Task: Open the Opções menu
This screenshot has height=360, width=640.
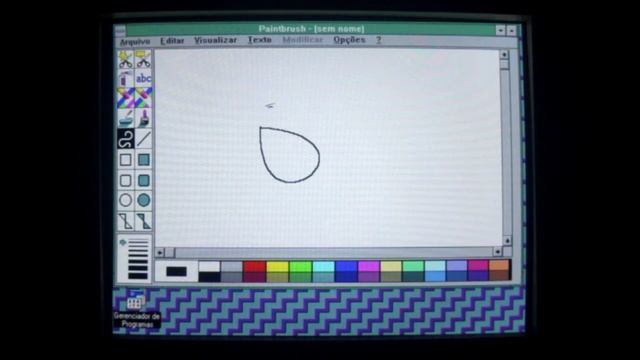Action: 349,40
